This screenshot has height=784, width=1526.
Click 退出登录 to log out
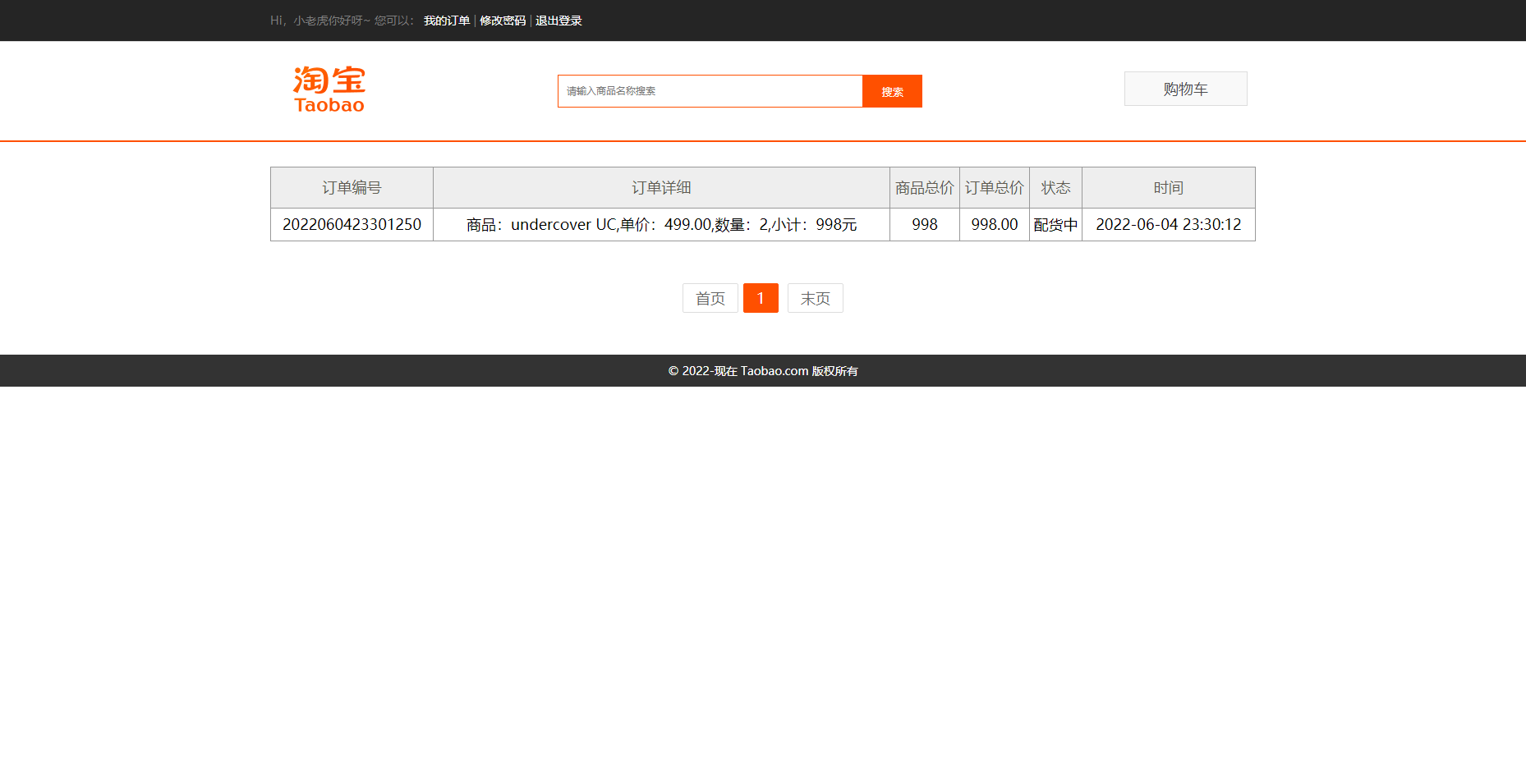558,21
